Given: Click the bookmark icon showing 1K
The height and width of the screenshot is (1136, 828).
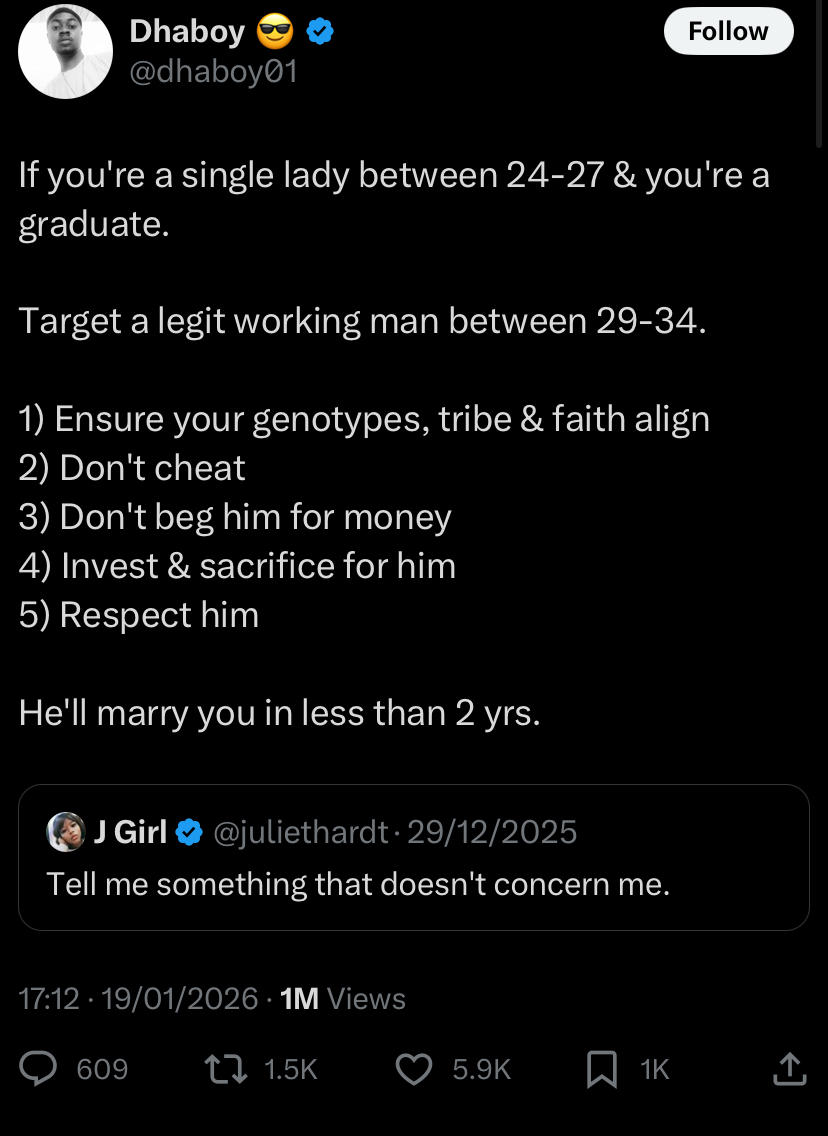Looking at the screenshot, I should tap(601, 1069).
